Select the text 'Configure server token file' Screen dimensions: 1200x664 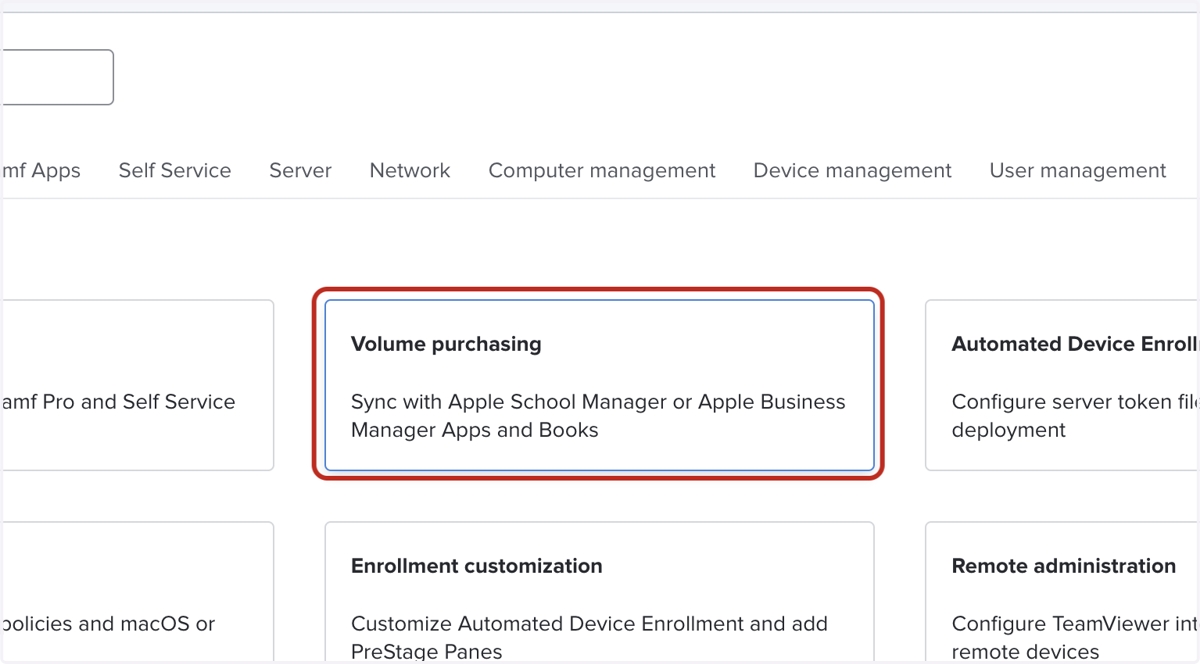click(x=1076, y=402)
